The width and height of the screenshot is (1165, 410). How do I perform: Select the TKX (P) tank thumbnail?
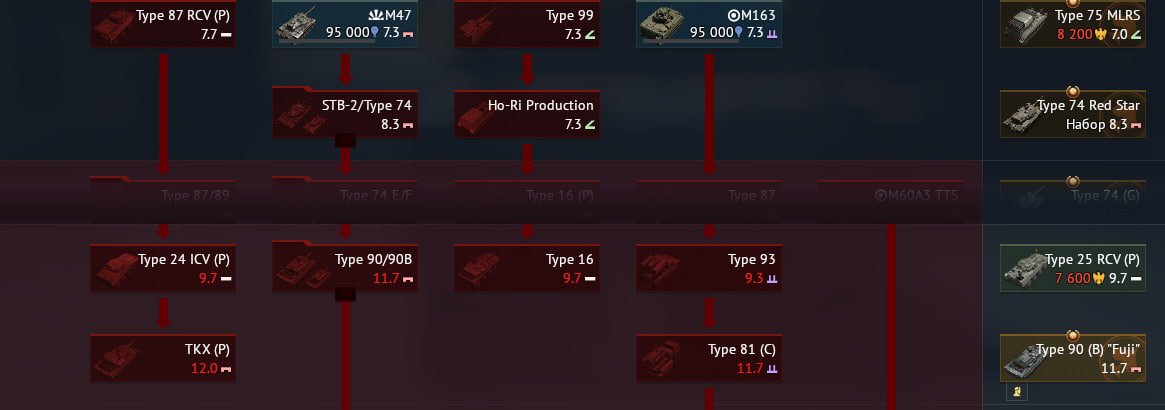point(117,360)
